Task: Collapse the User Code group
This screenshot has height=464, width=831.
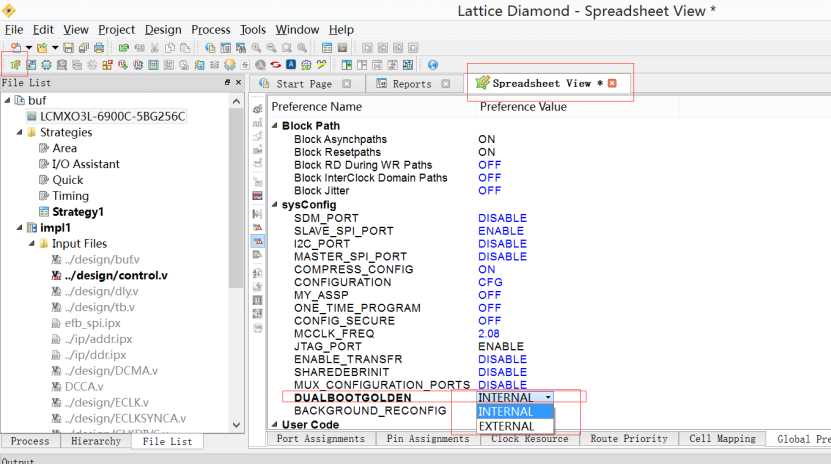Action: [275, 424]
